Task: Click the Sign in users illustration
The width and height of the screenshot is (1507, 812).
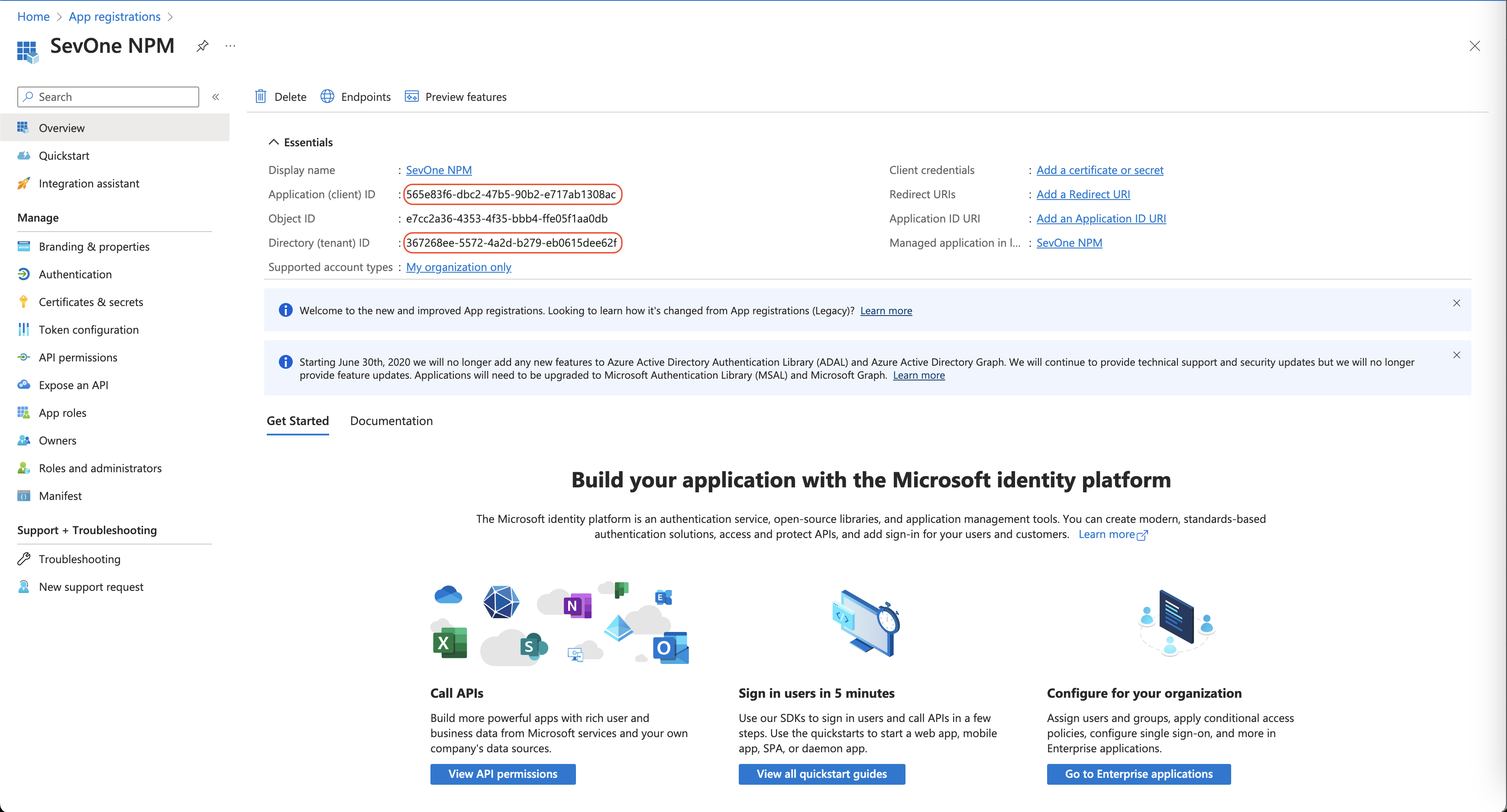Action: pyautogui.click(x=867, y=623)
